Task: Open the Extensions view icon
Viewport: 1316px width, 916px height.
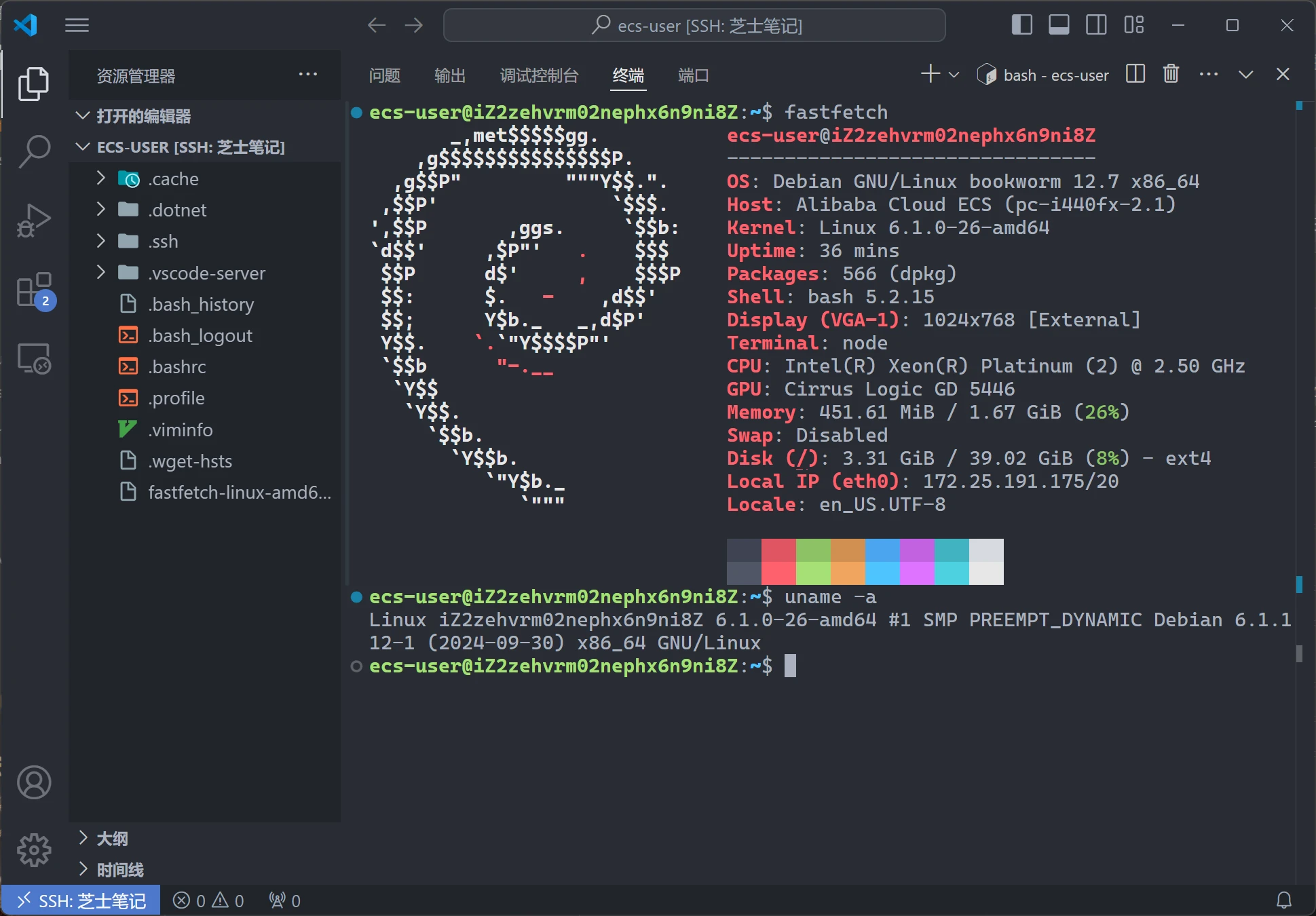Action: [34, 290]
